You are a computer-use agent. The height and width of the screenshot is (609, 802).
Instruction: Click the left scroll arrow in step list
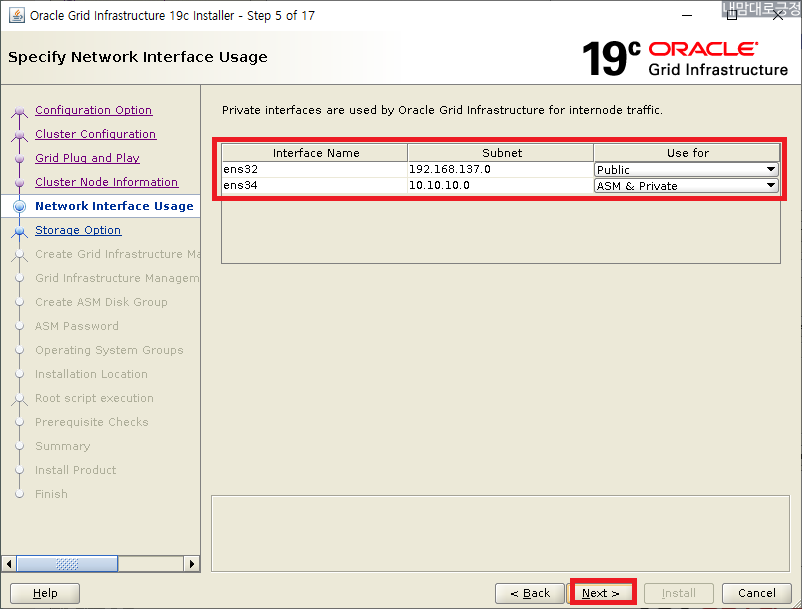(9, 564)
